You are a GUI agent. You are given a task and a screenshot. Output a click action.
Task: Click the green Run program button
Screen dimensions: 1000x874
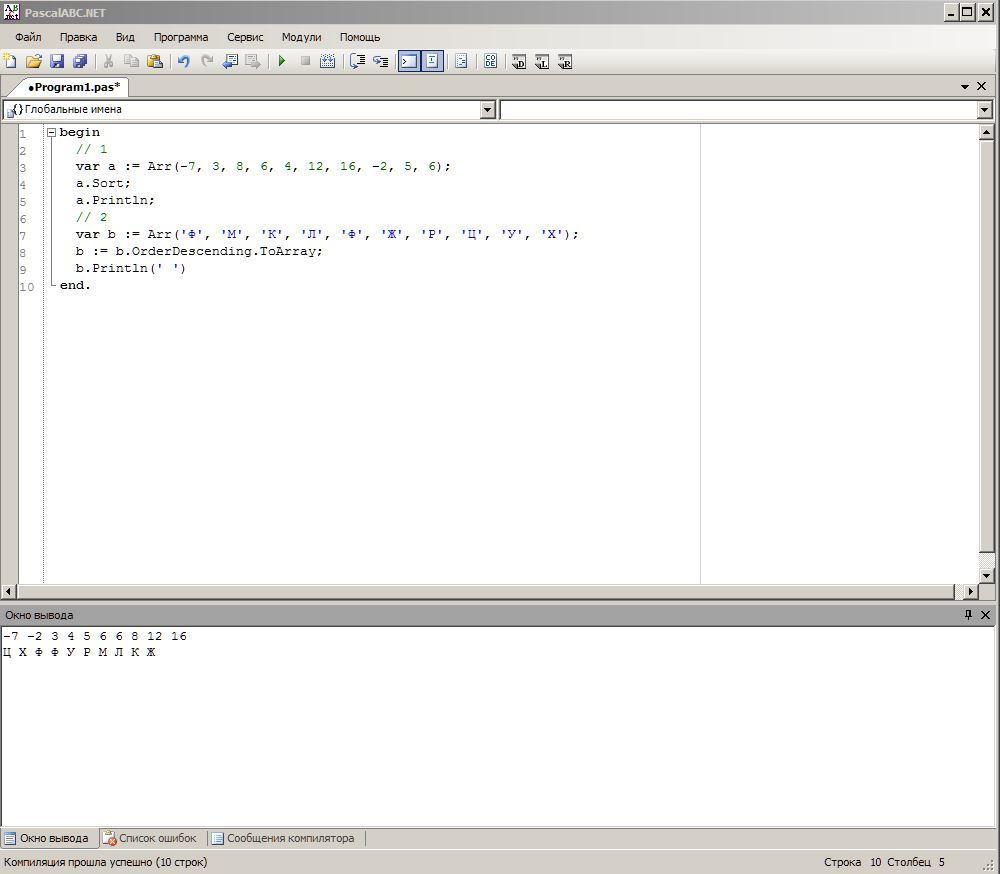282,61
